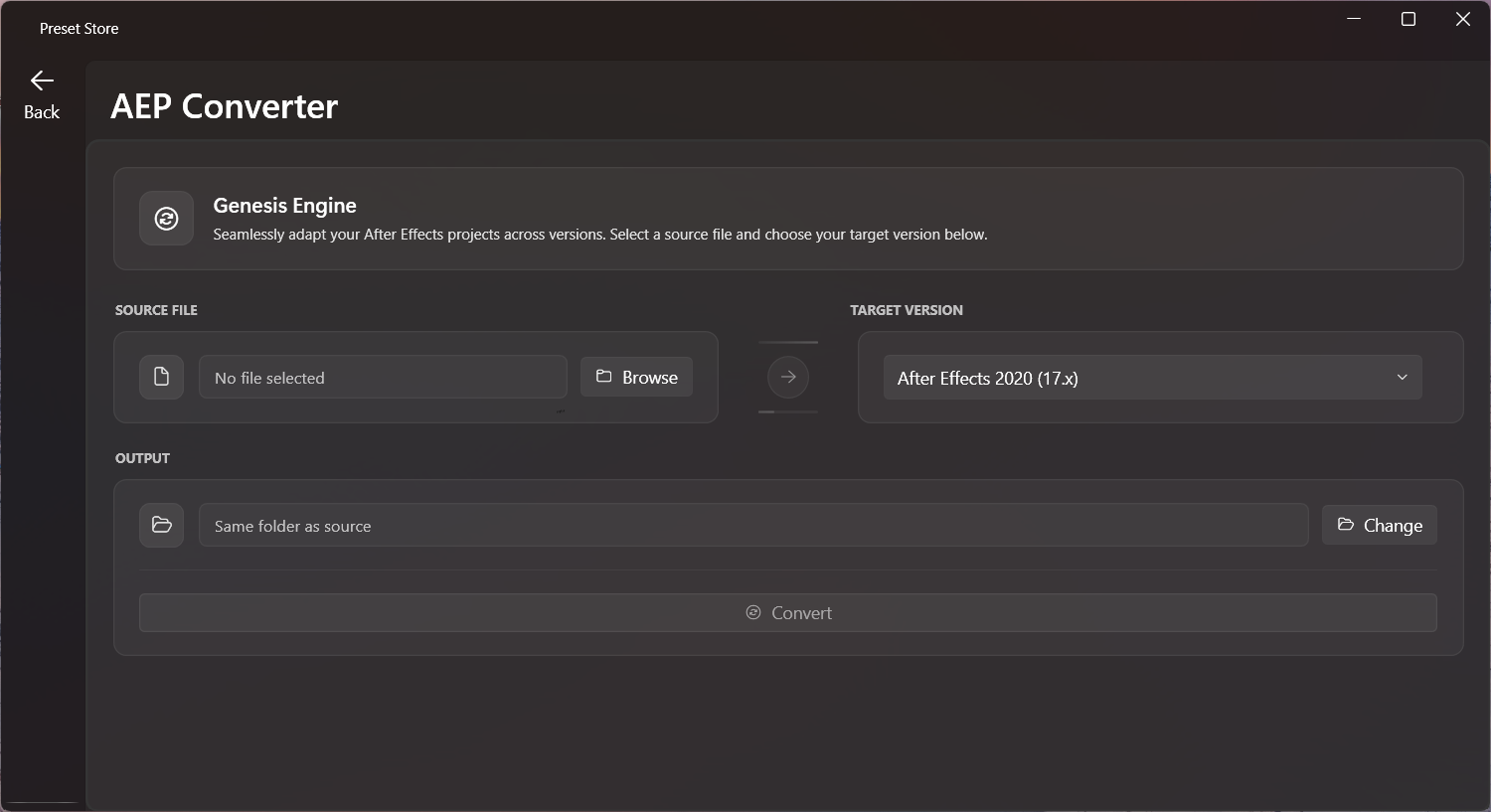
Task: Browse for a source file
Action: [636, 377]
